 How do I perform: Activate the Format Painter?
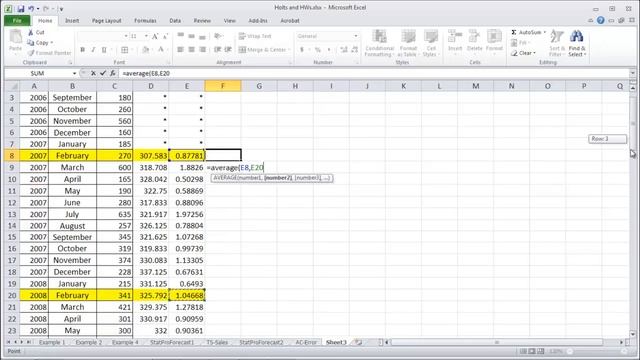[49, 53]
